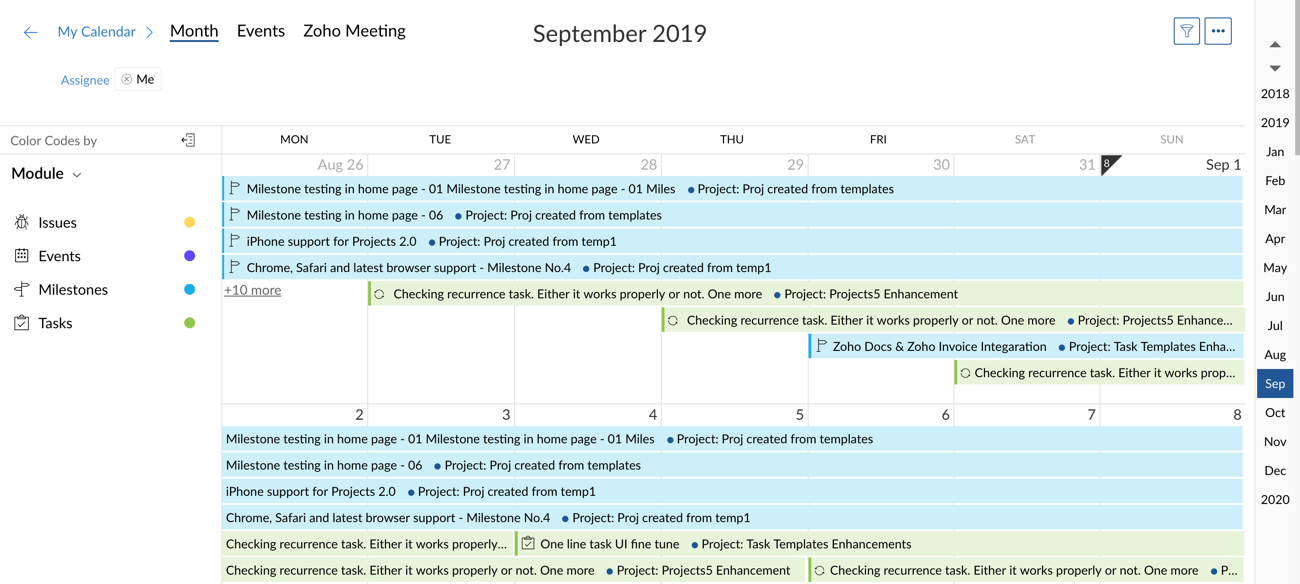Jump to Oct in month navigator
Screen dimensions: 1300x584
pyautogui.click(x=1275, y=413)
